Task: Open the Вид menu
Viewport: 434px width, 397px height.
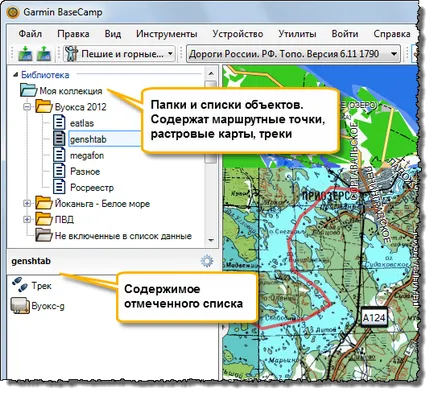Action: pyautogui.click(x=113, y=34)
